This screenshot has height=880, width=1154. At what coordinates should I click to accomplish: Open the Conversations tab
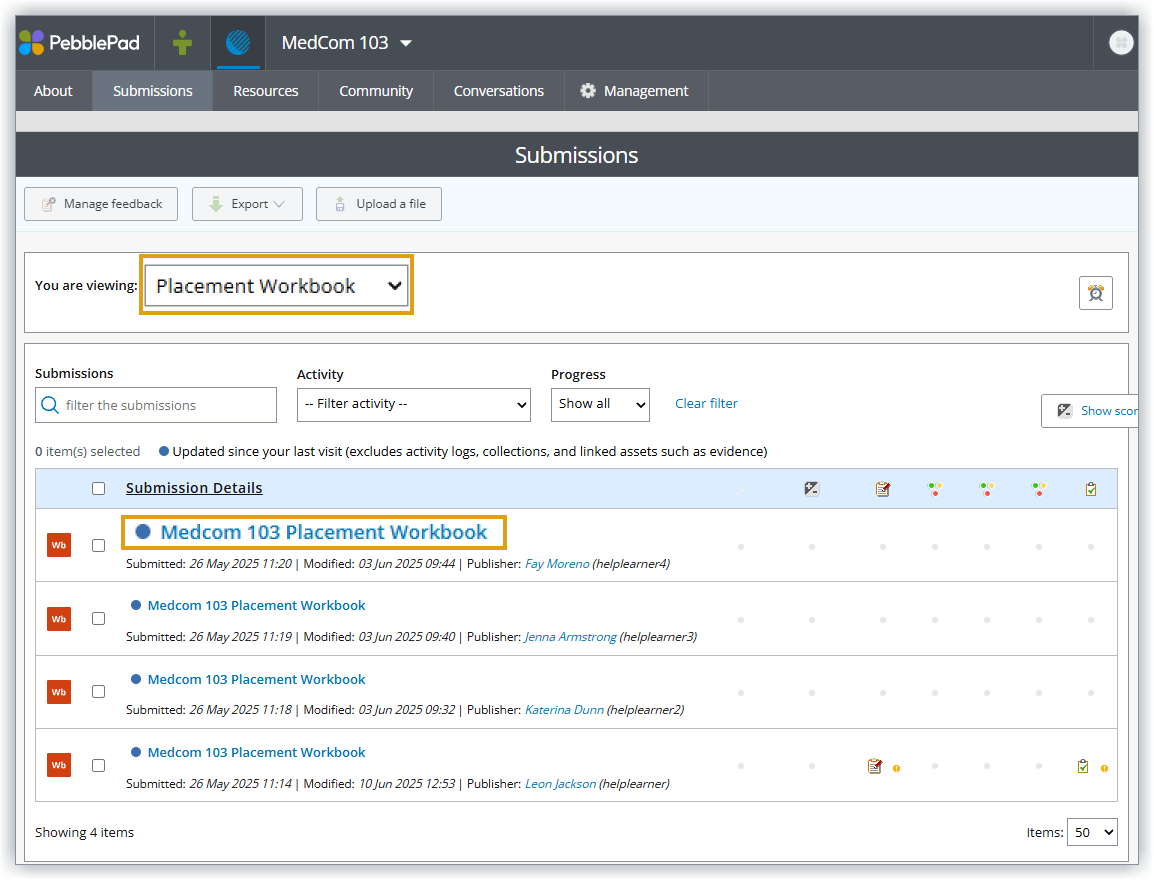coord(499,91)
